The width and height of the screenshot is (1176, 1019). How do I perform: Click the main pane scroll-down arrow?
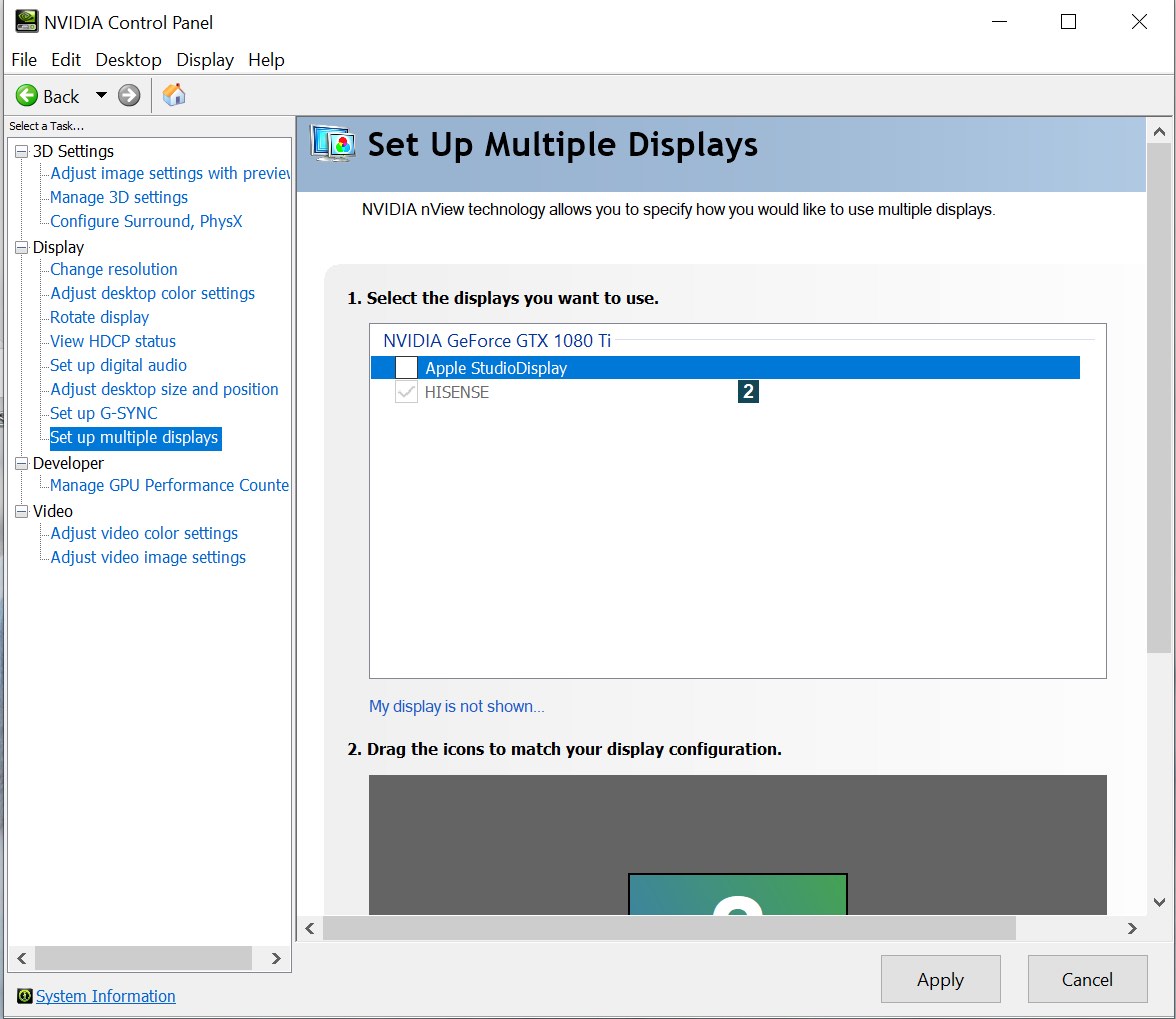1160,902
